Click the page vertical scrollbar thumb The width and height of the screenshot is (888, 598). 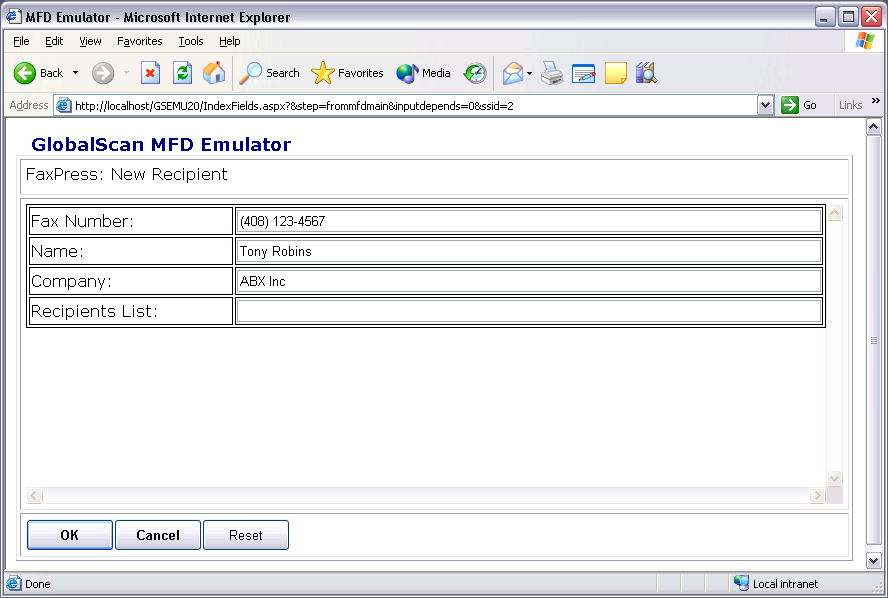coord(874,340)
